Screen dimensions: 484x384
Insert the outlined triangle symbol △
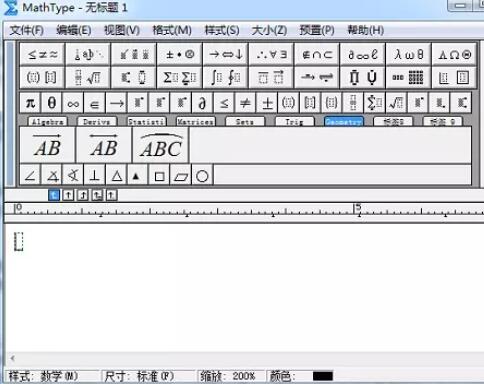[x=116, y=175]
